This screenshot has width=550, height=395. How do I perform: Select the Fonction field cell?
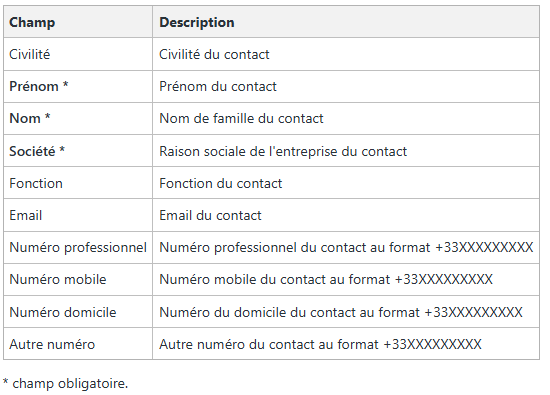tap(78, 183)
